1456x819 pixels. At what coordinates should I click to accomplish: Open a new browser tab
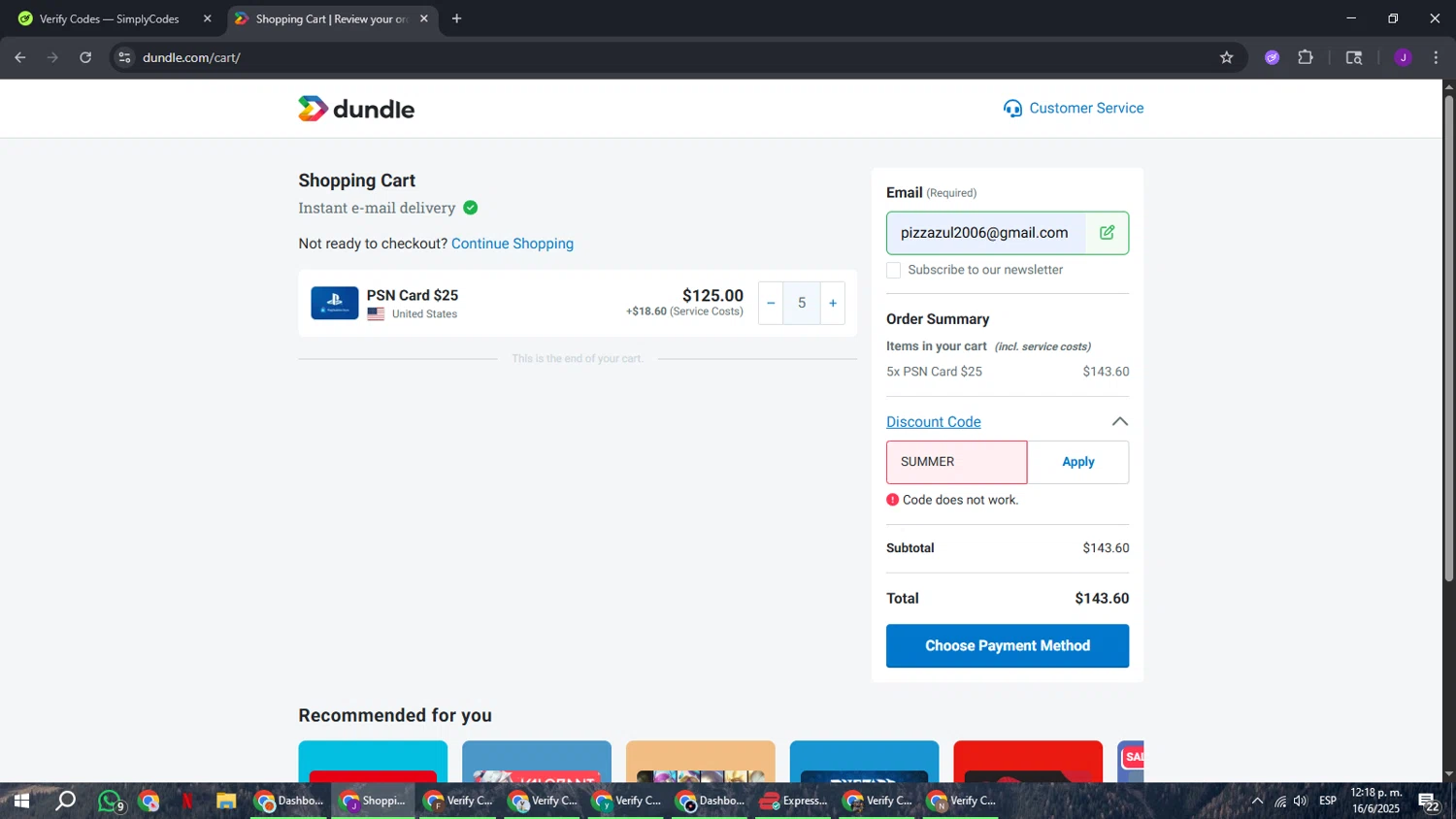click(x=456, y=18)
